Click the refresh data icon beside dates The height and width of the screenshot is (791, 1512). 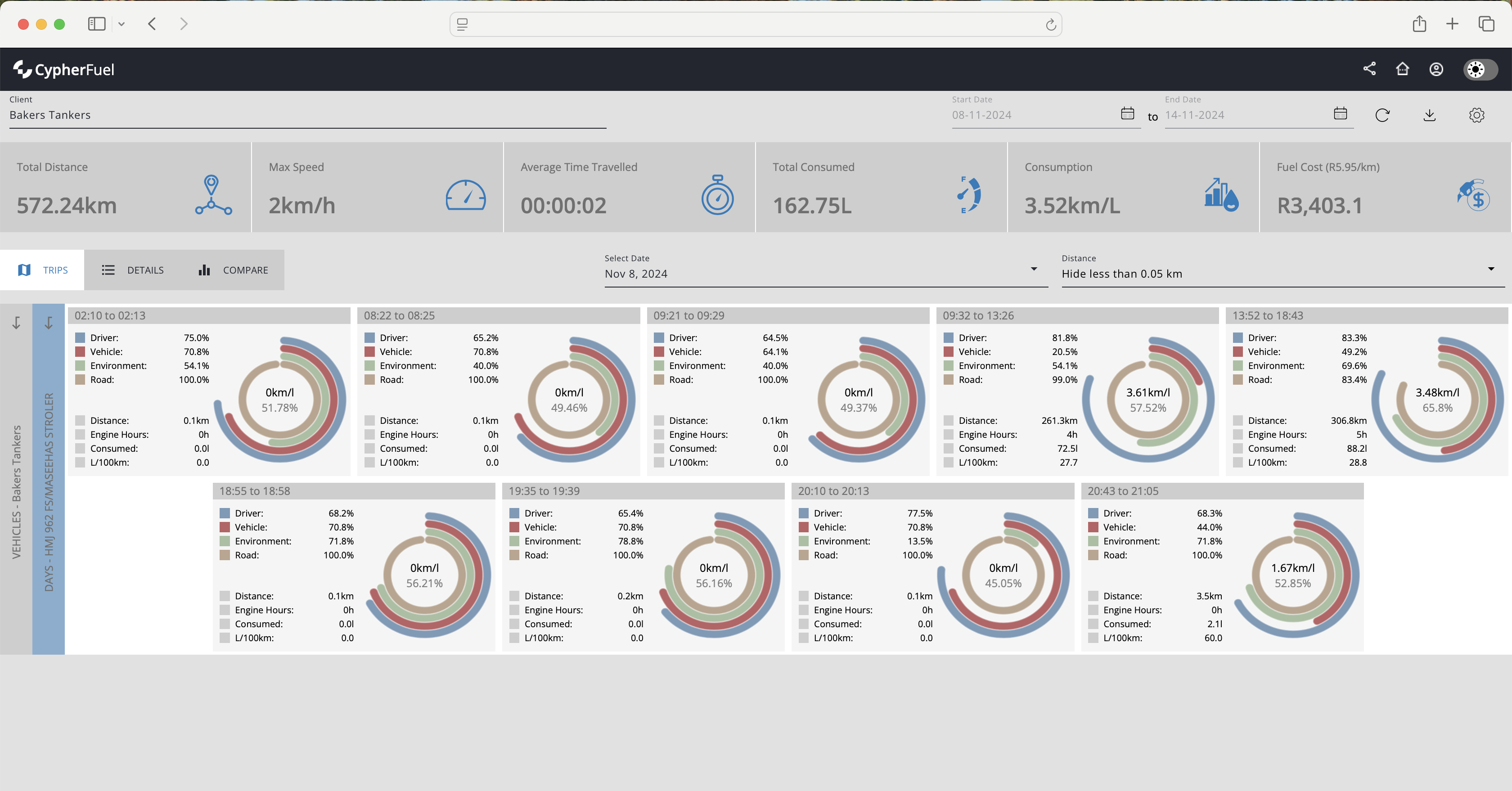(x=1382, y=115)
